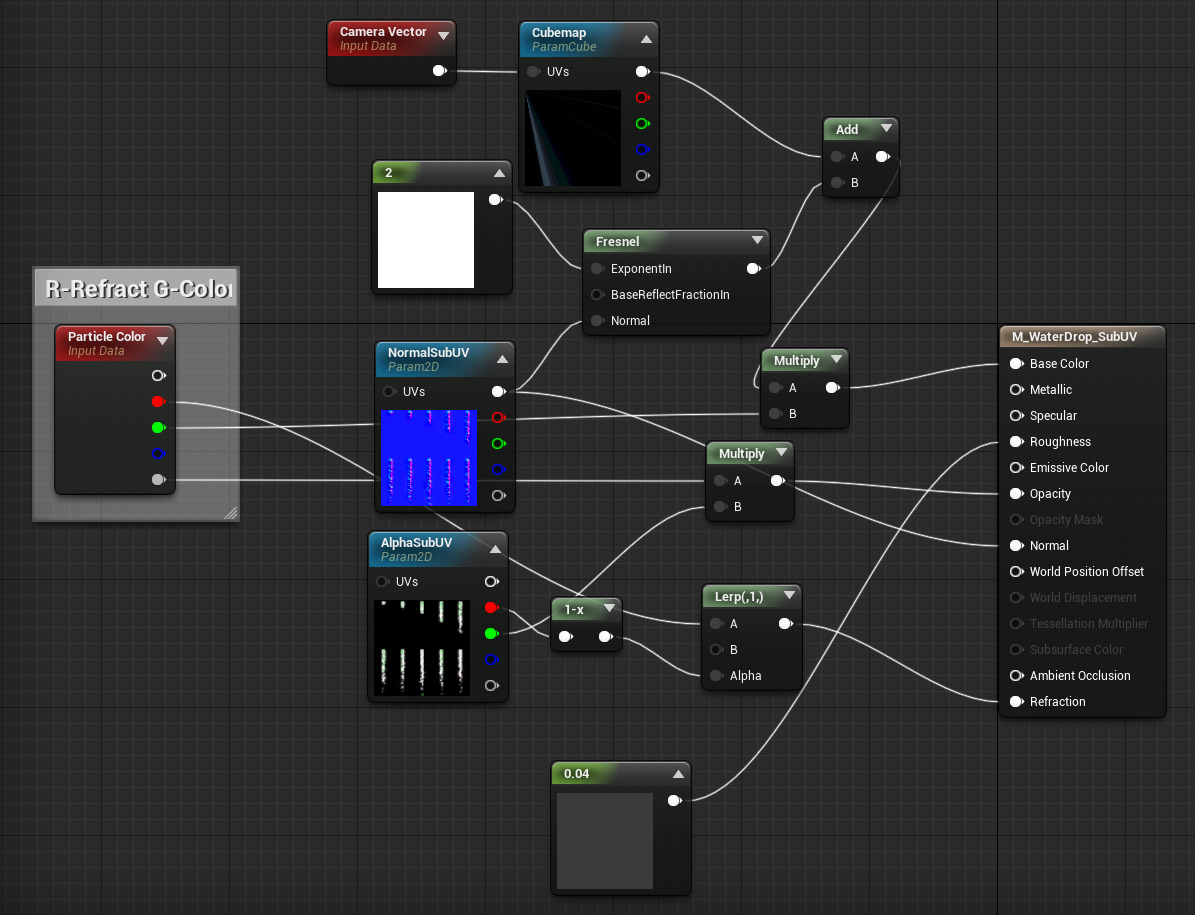
Task: Click AlphaSubUV red channel output pin
Action: click(491, 608)
